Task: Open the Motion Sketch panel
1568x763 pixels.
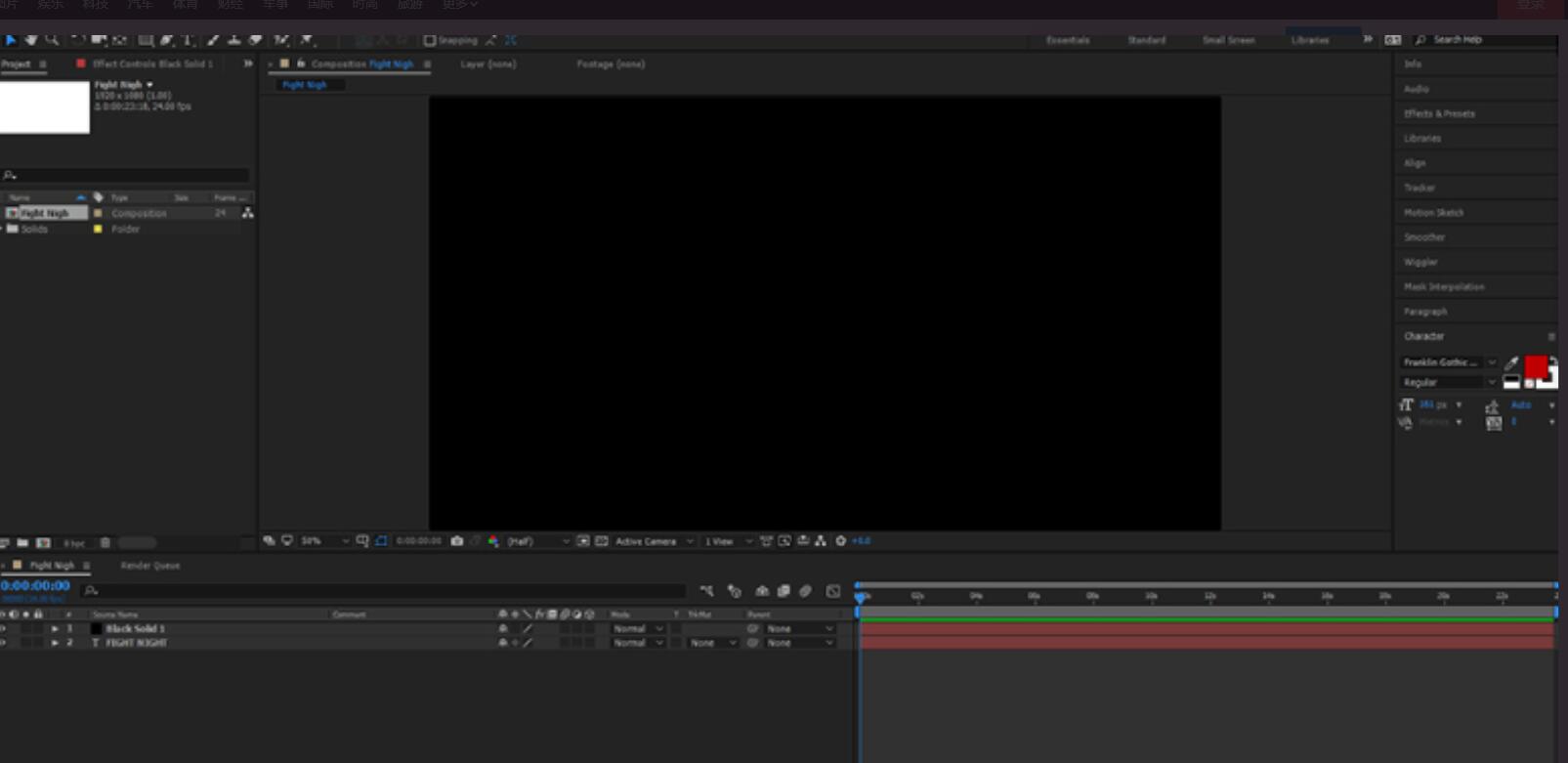Action: pyautogui.click(x=1434, y=212)
